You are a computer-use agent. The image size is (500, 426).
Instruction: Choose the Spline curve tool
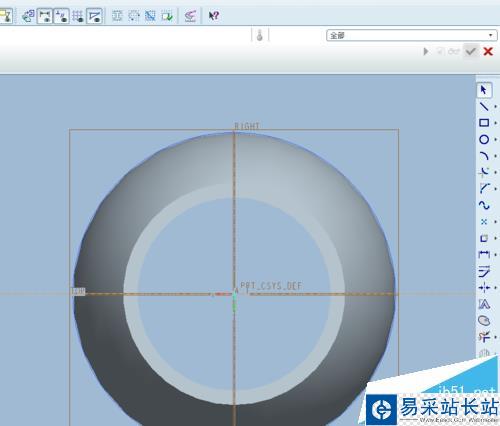484,205
